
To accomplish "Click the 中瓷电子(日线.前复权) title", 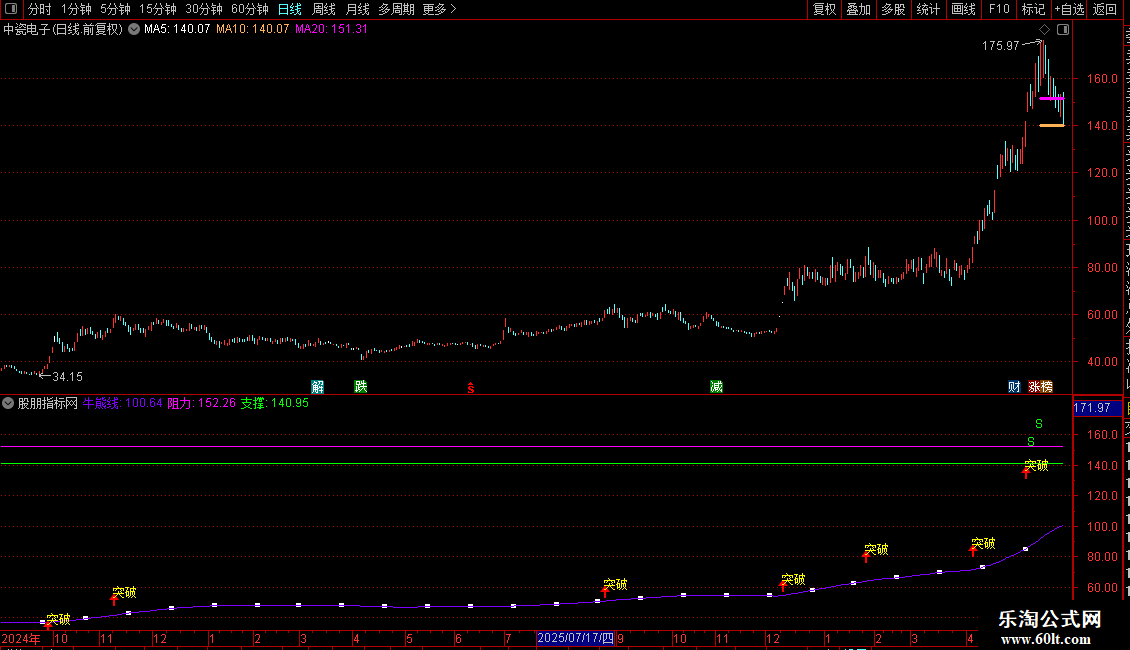I will point(63,30).
